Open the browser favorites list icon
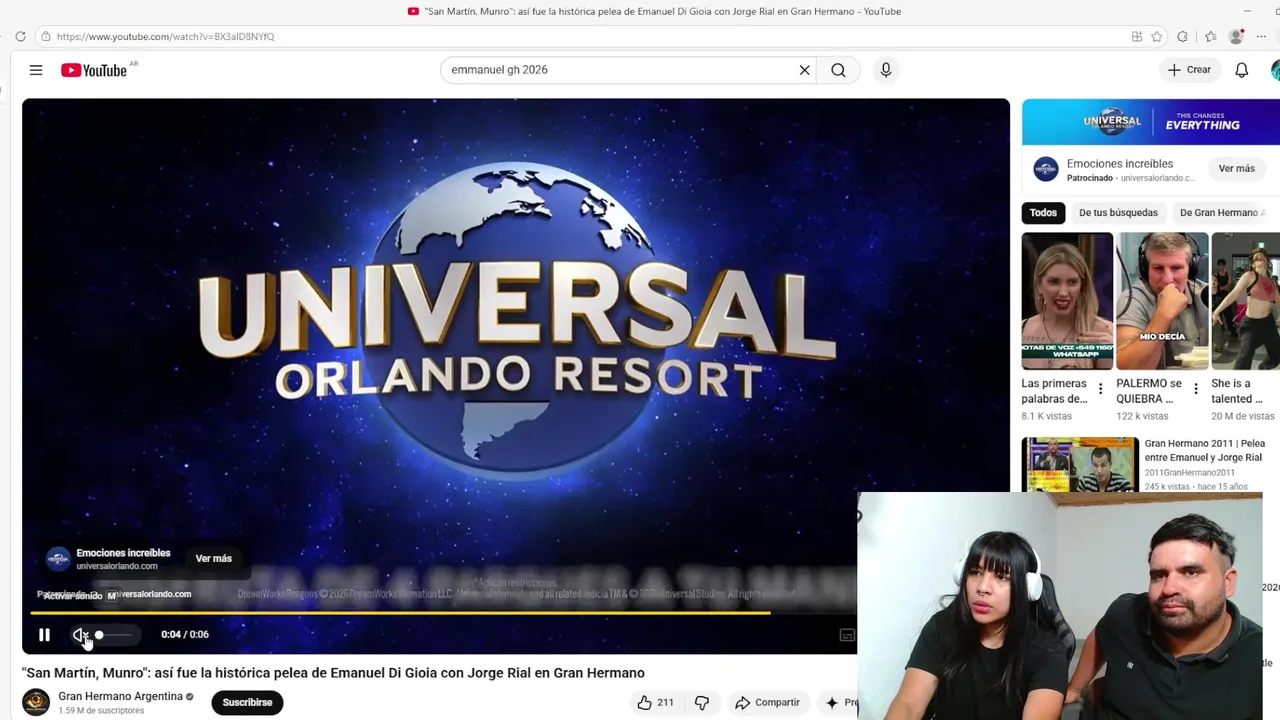 [1210, 37]
